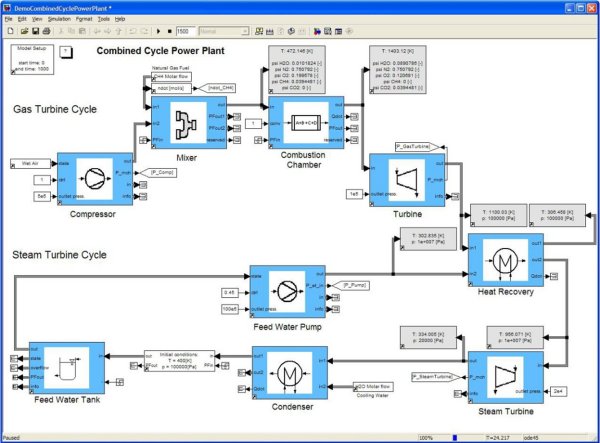Click the [P_Comp] goto tag

click(x=158, y=173)
